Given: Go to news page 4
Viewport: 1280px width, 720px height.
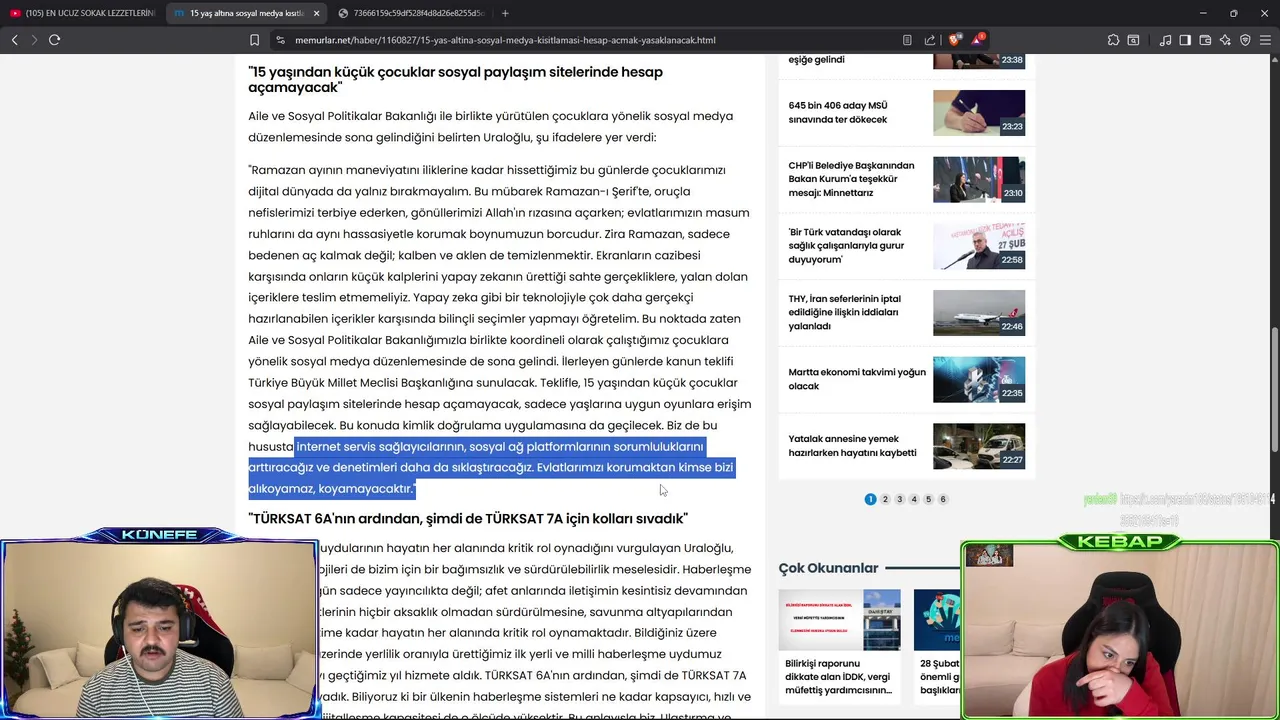Looking at the screenshot, I should [x=914, y=499].
